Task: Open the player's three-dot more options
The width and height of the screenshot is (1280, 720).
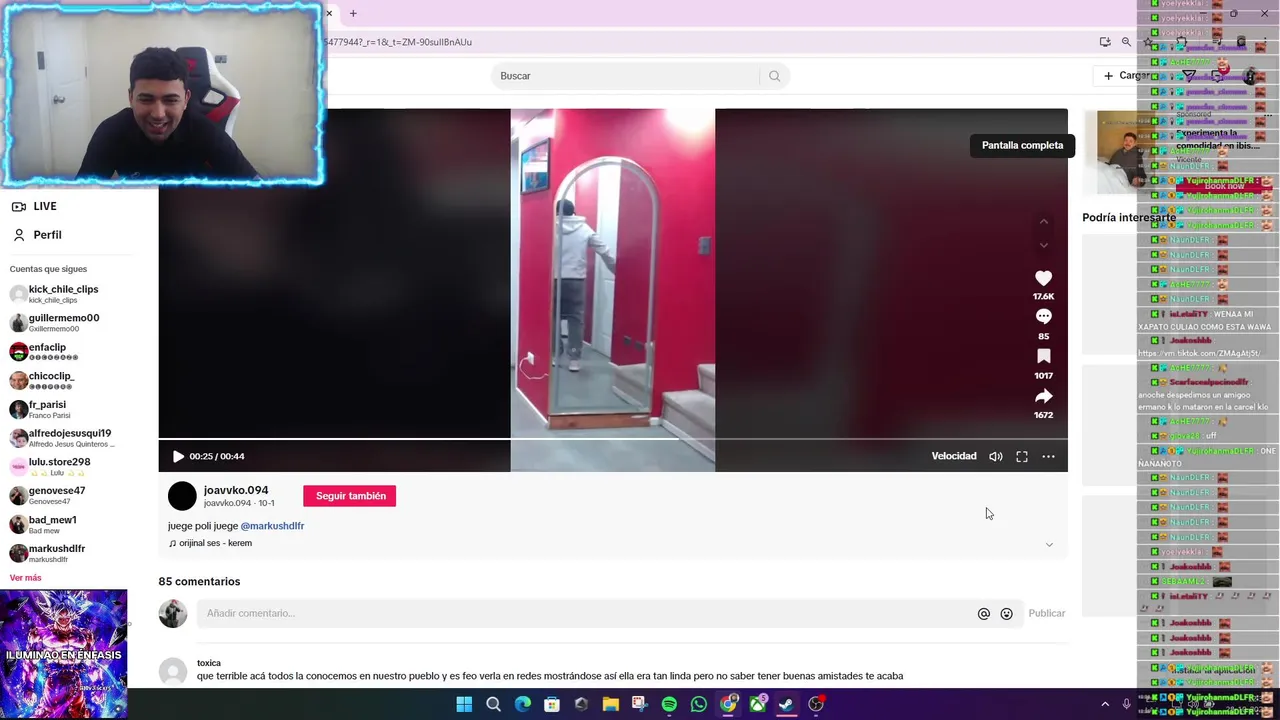Action: (1048, 456)
